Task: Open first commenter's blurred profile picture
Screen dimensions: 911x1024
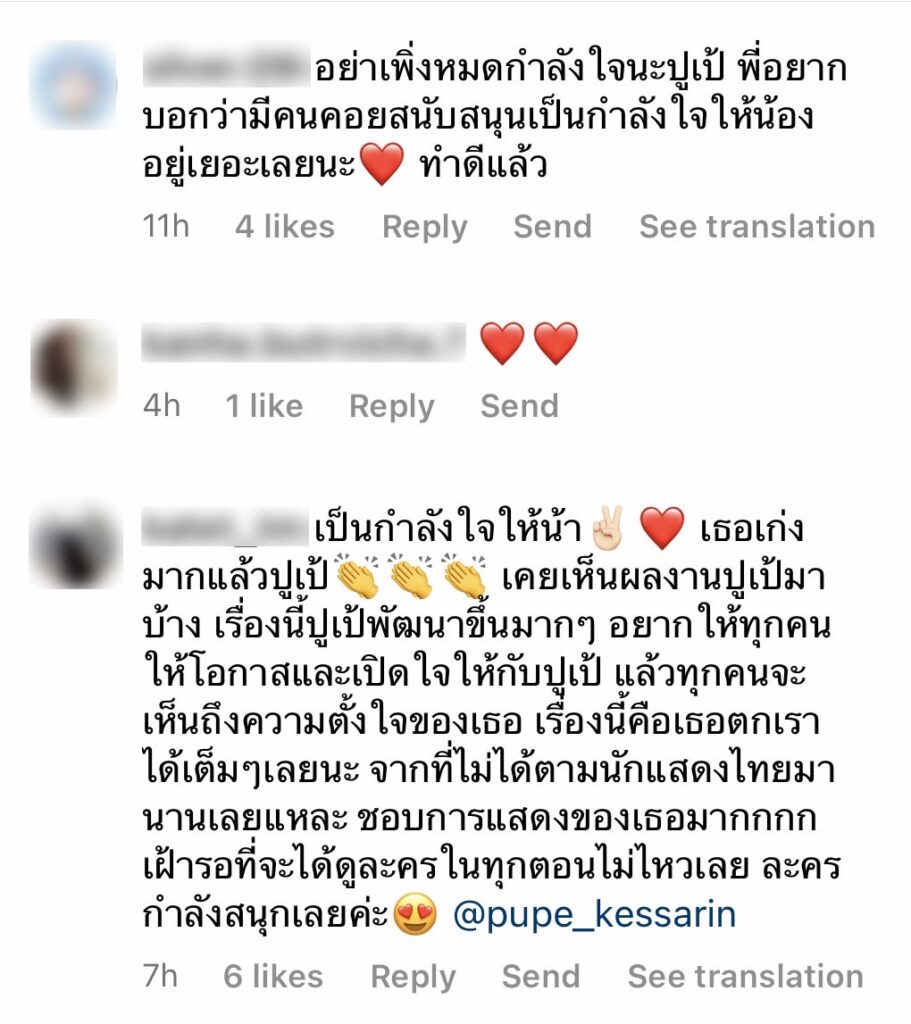Action: click(x=74, y=85)
